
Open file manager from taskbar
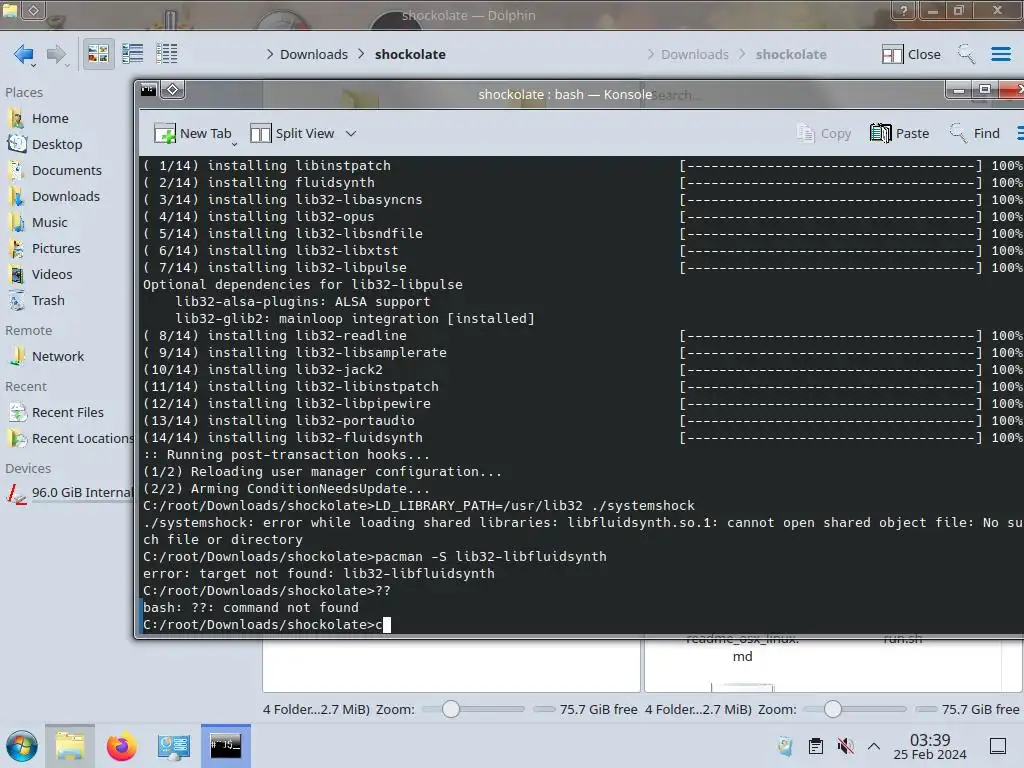coord(70,746)
